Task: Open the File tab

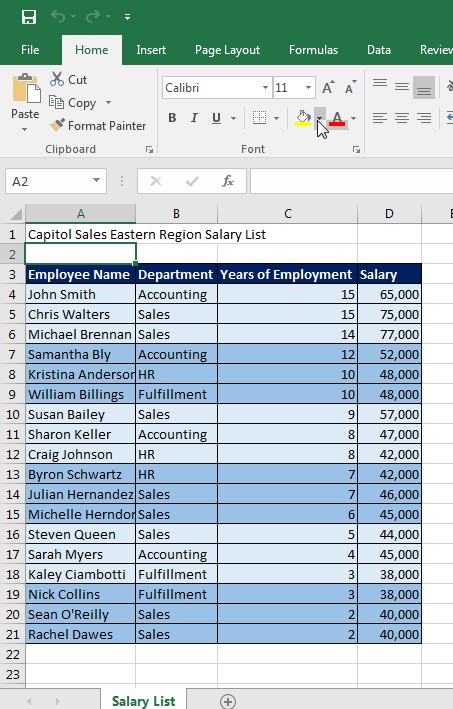Action: tap(30, 50)
